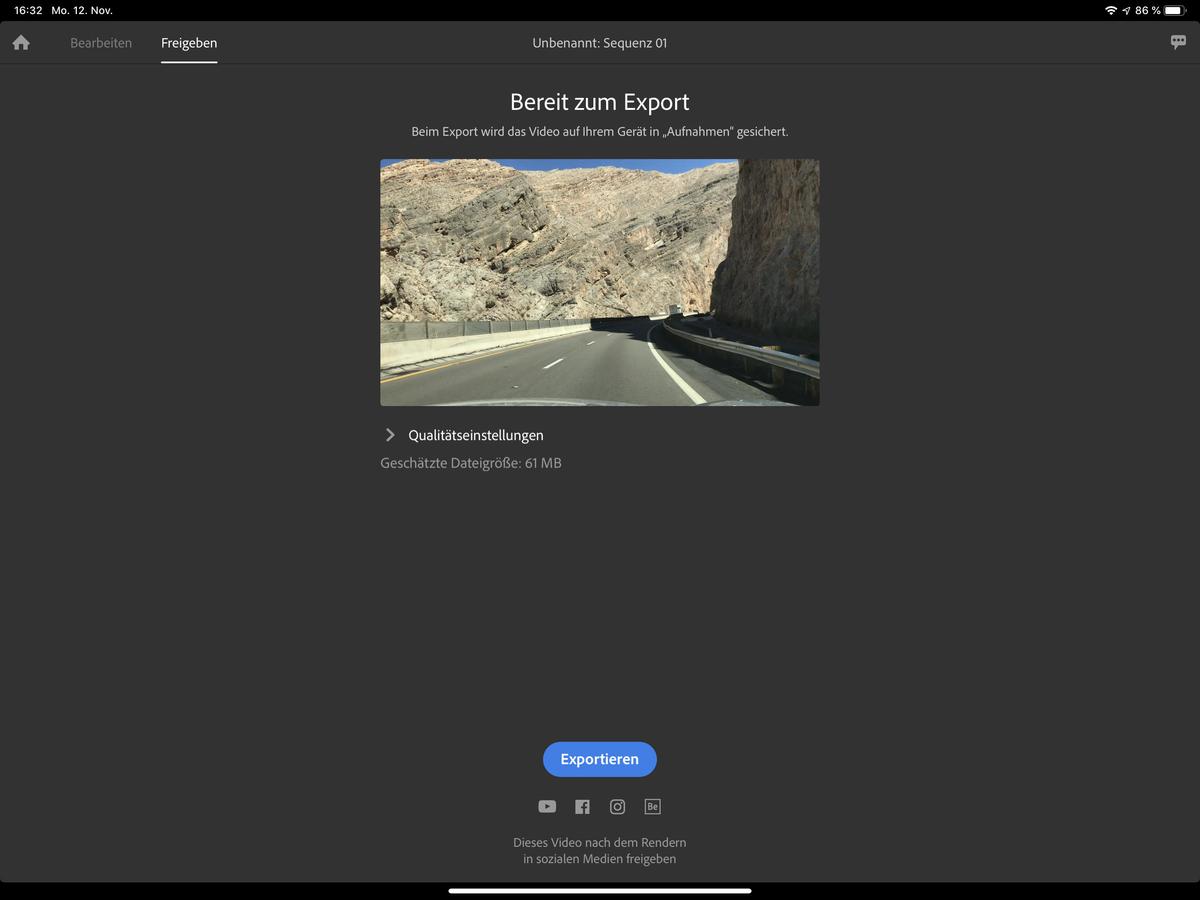Tap the 16:32 clock in status bar
This screenshot has width=1200, height=900.
[28, 10]
